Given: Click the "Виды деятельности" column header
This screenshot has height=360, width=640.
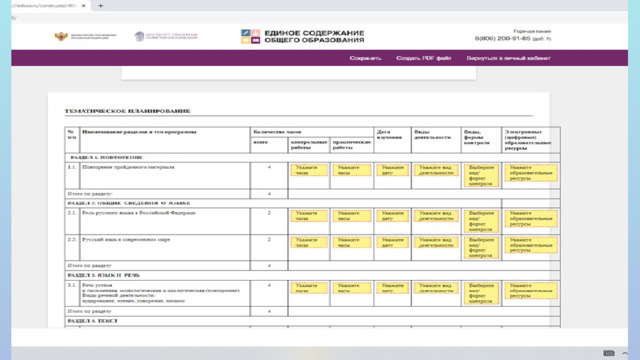Looking at the screenshot, I should coord(432,135).
